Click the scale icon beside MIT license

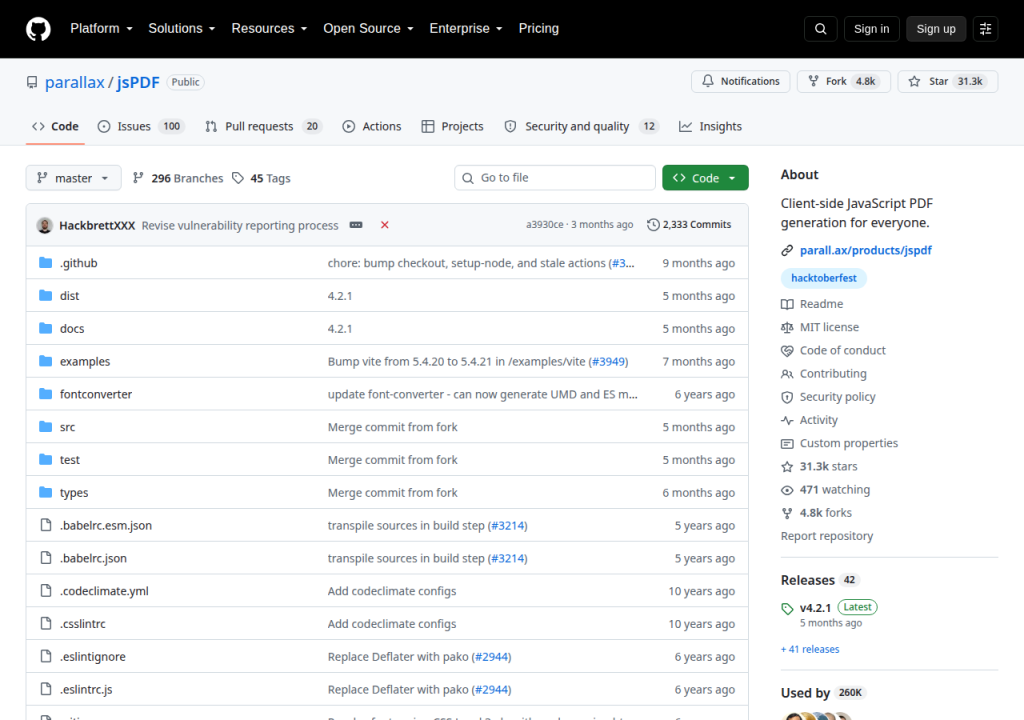(787, 327)
